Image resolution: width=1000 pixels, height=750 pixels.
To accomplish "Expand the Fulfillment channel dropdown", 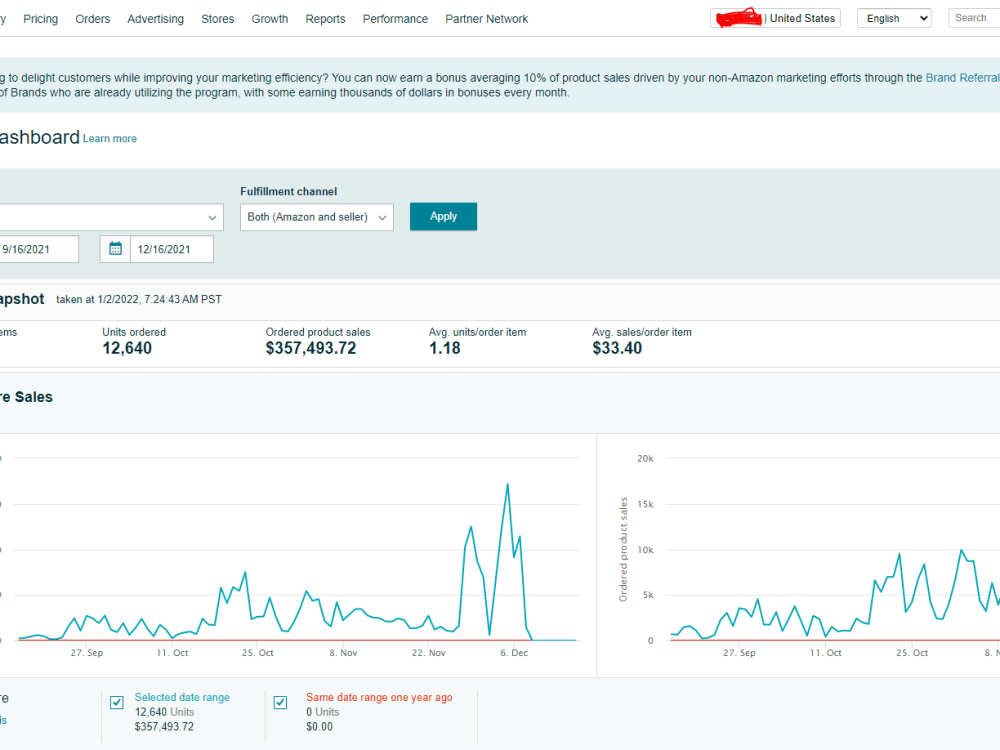I will [x=317, y=217].
